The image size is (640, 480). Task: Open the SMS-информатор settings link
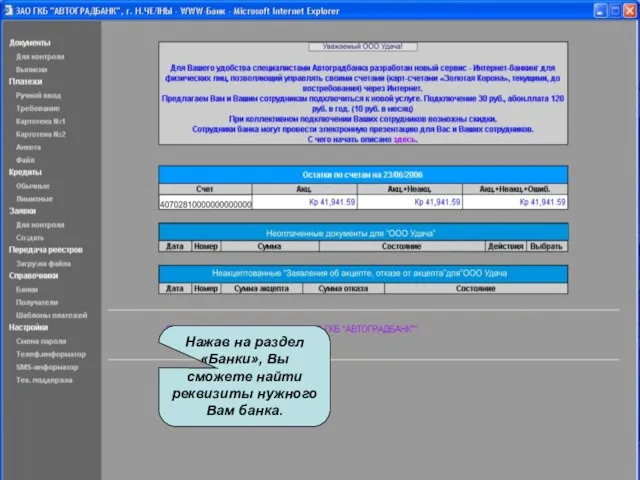point(47,367)
